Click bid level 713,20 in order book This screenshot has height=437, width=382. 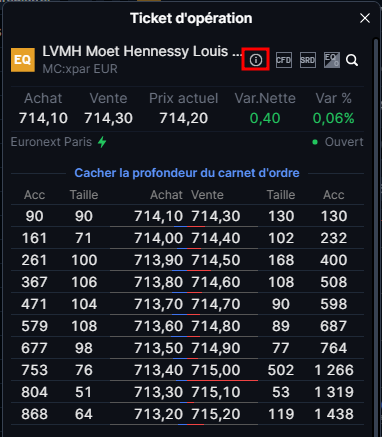(x=159, y=414)
